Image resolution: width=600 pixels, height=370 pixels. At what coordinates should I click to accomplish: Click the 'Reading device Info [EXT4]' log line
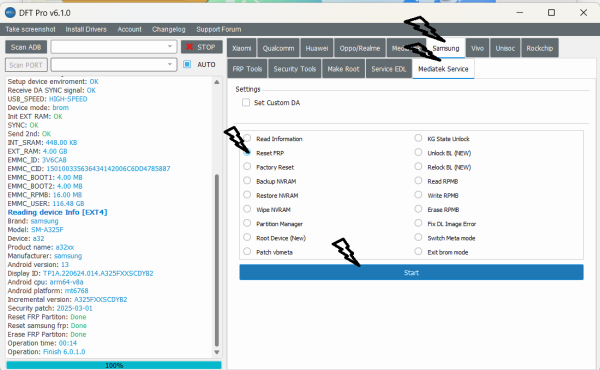pyautogui.click(x=57, y=212)
